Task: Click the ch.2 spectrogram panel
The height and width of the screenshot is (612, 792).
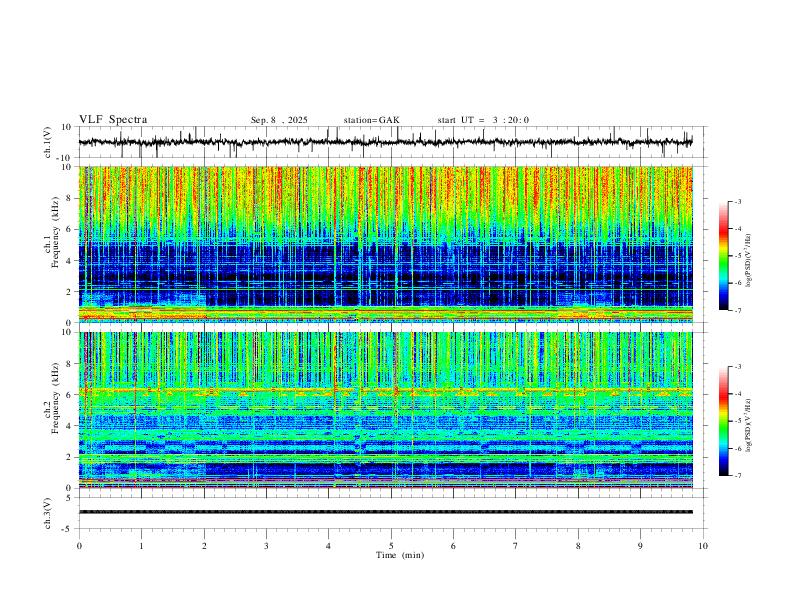Action: click(386, 410)
